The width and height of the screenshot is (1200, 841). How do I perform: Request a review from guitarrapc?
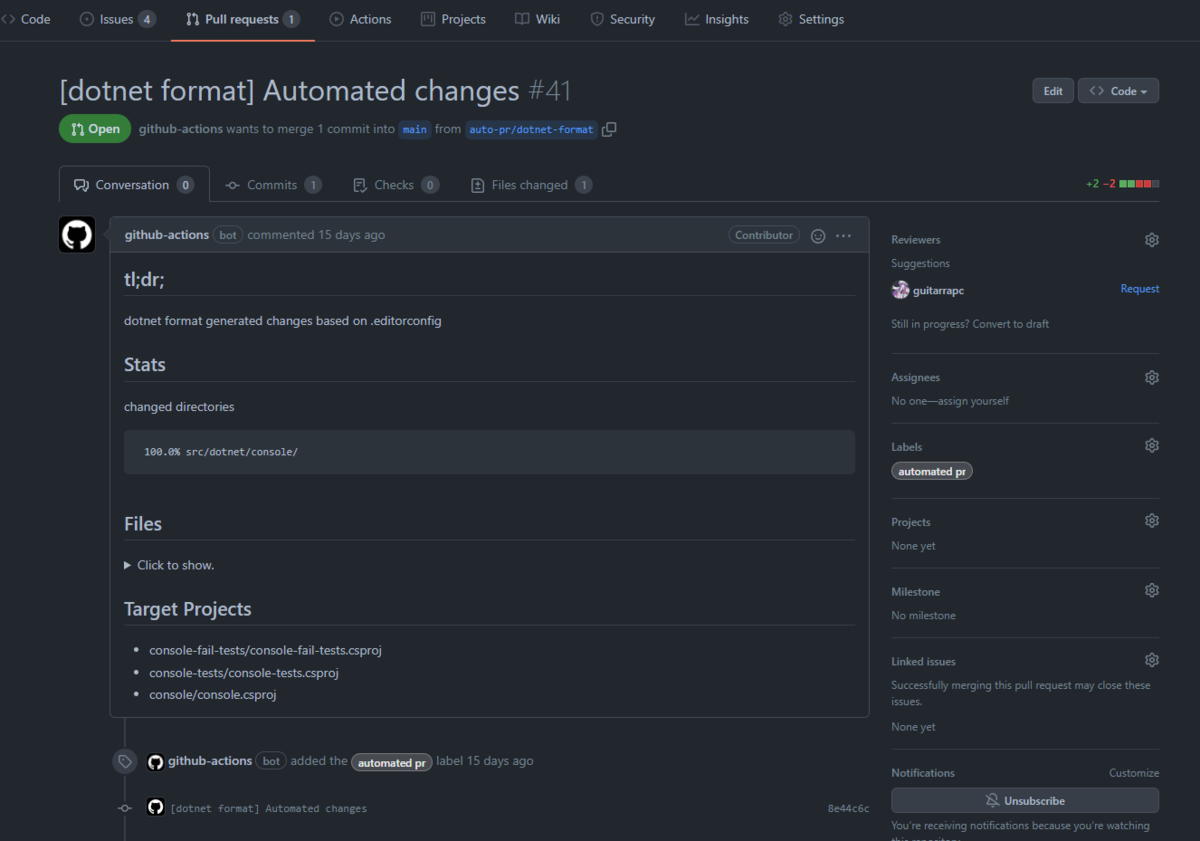pyautogui.click(x=1139, y=289)
